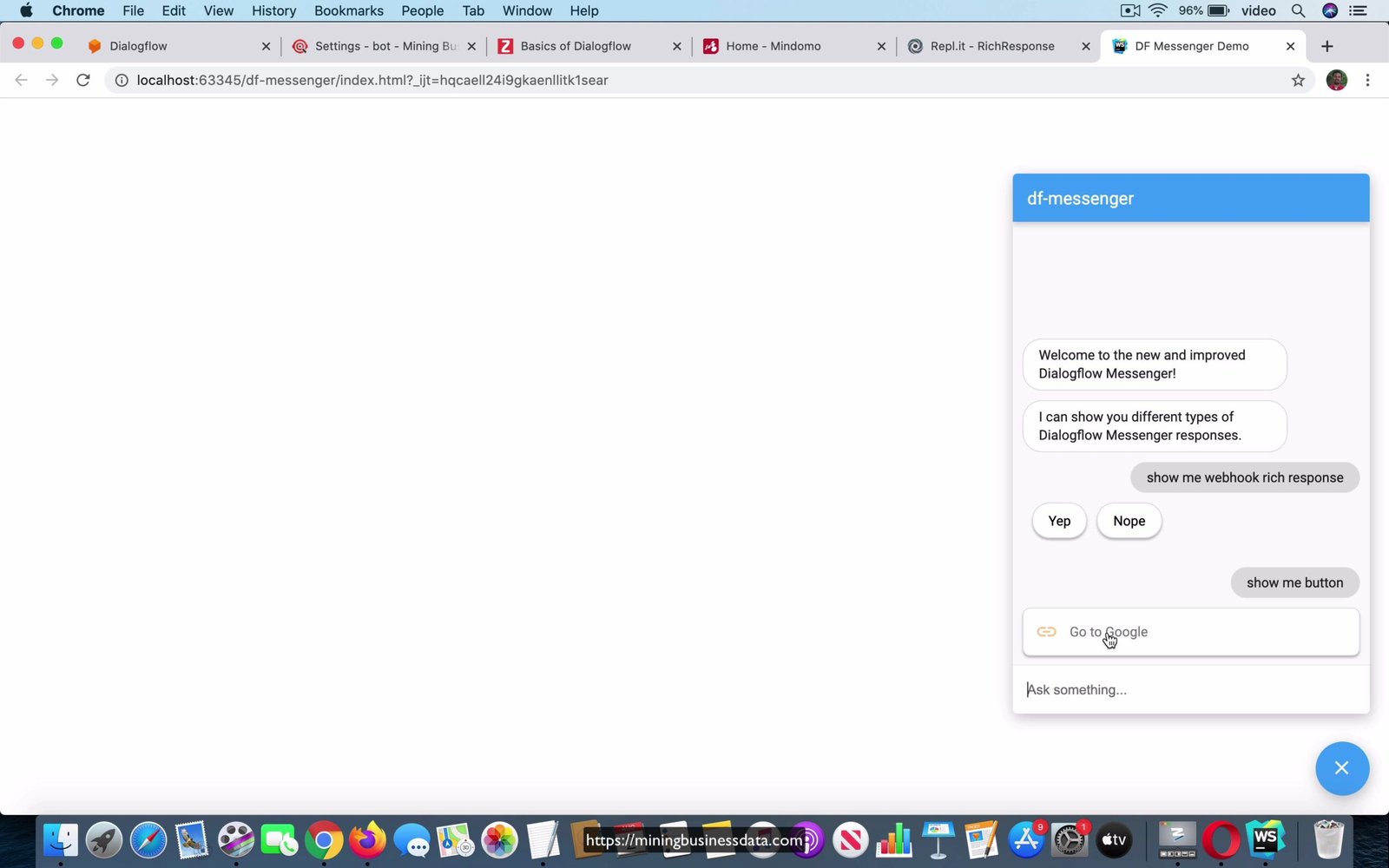Open Google Chrome from the Dock
This screenshot has width=1389, height=868.
tap(324, 840)
